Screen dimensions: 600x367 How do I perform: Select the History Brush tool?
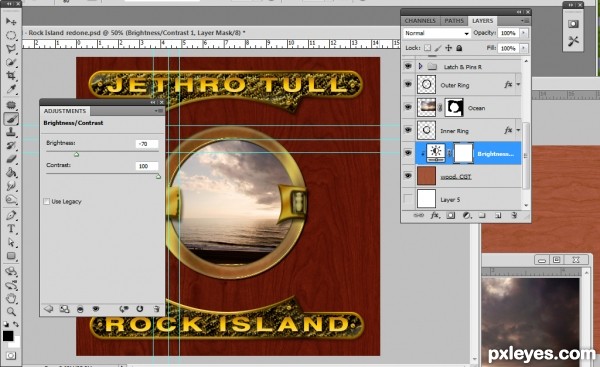click(11, 146)
